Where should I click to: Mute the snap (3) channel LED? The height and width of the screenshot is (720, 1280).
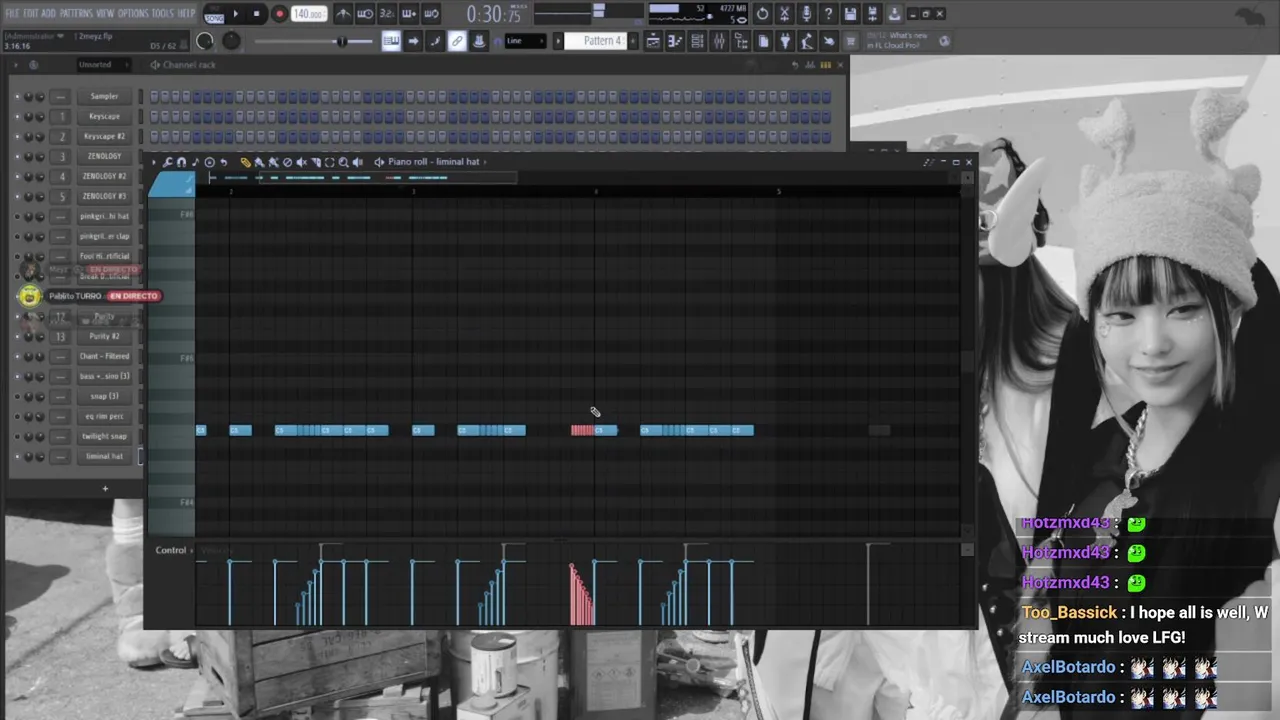click(16, 397)
